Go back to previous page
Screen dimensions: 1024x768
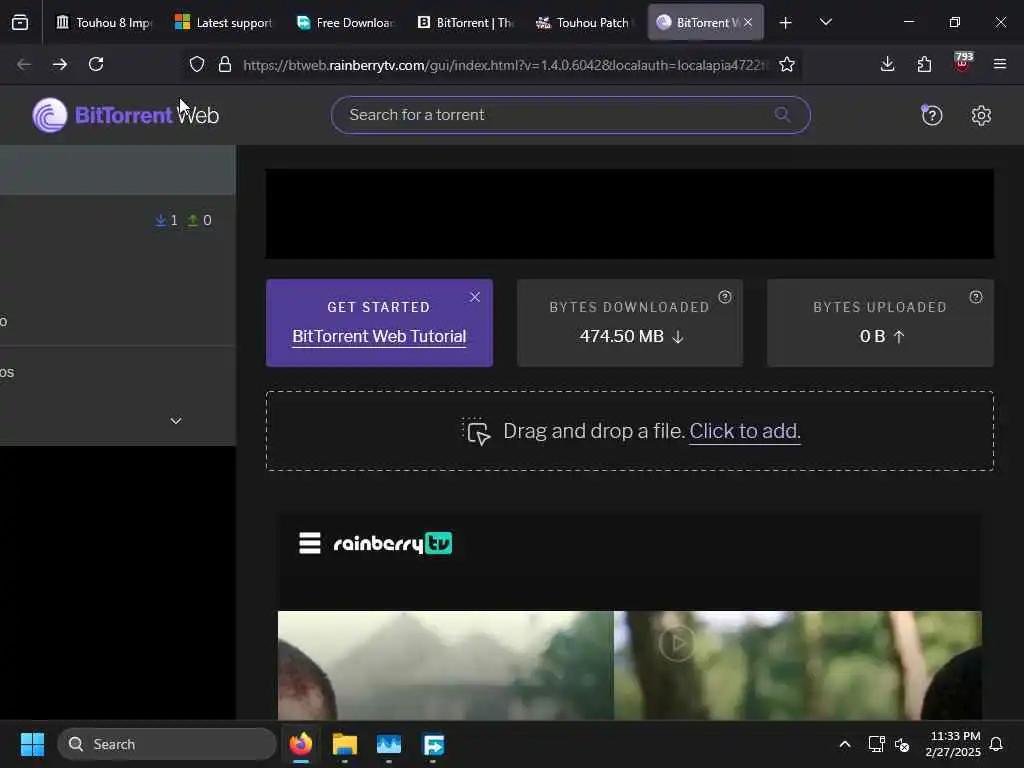24,64
